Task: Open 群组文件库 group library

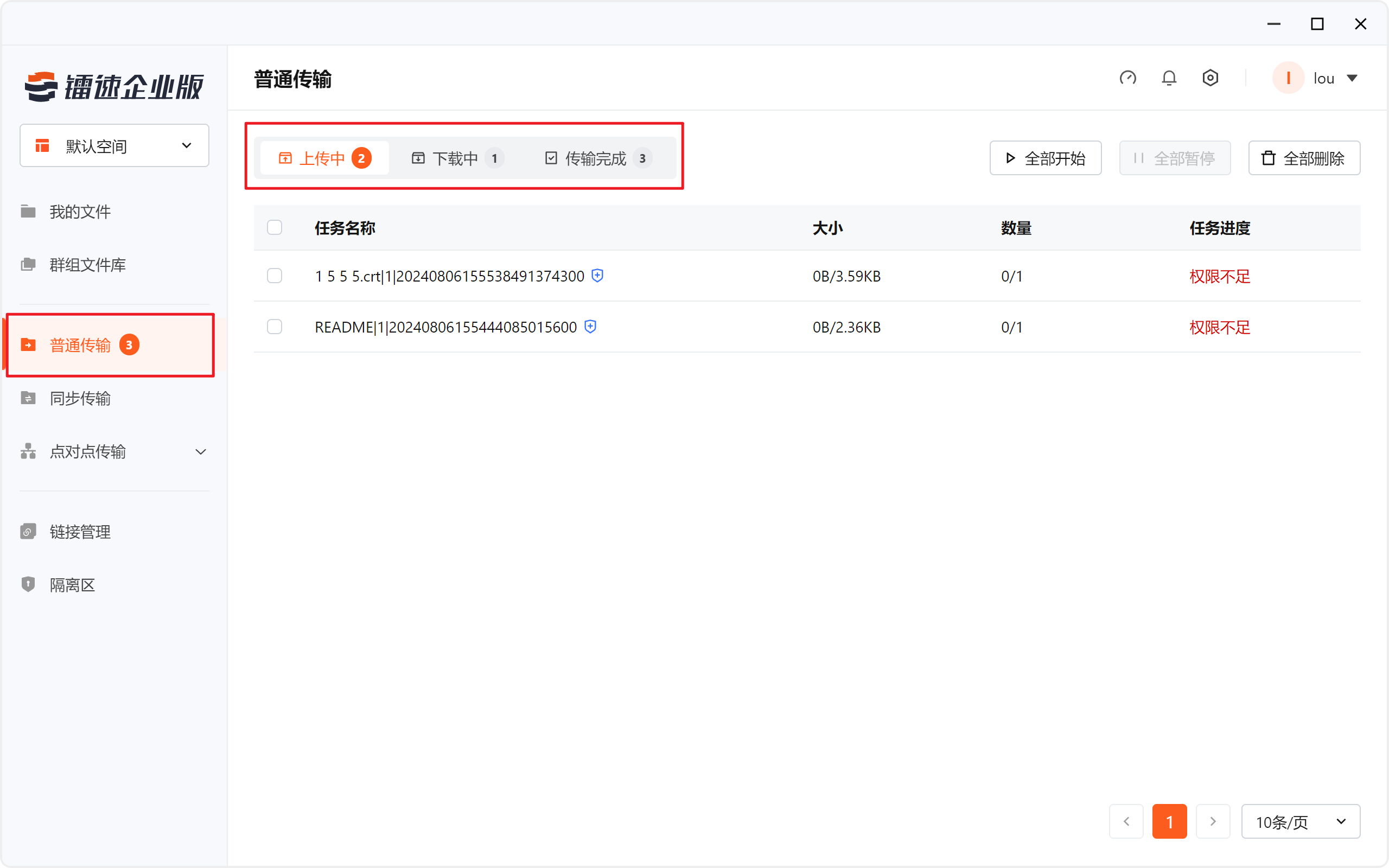Action: coord(87,265)
